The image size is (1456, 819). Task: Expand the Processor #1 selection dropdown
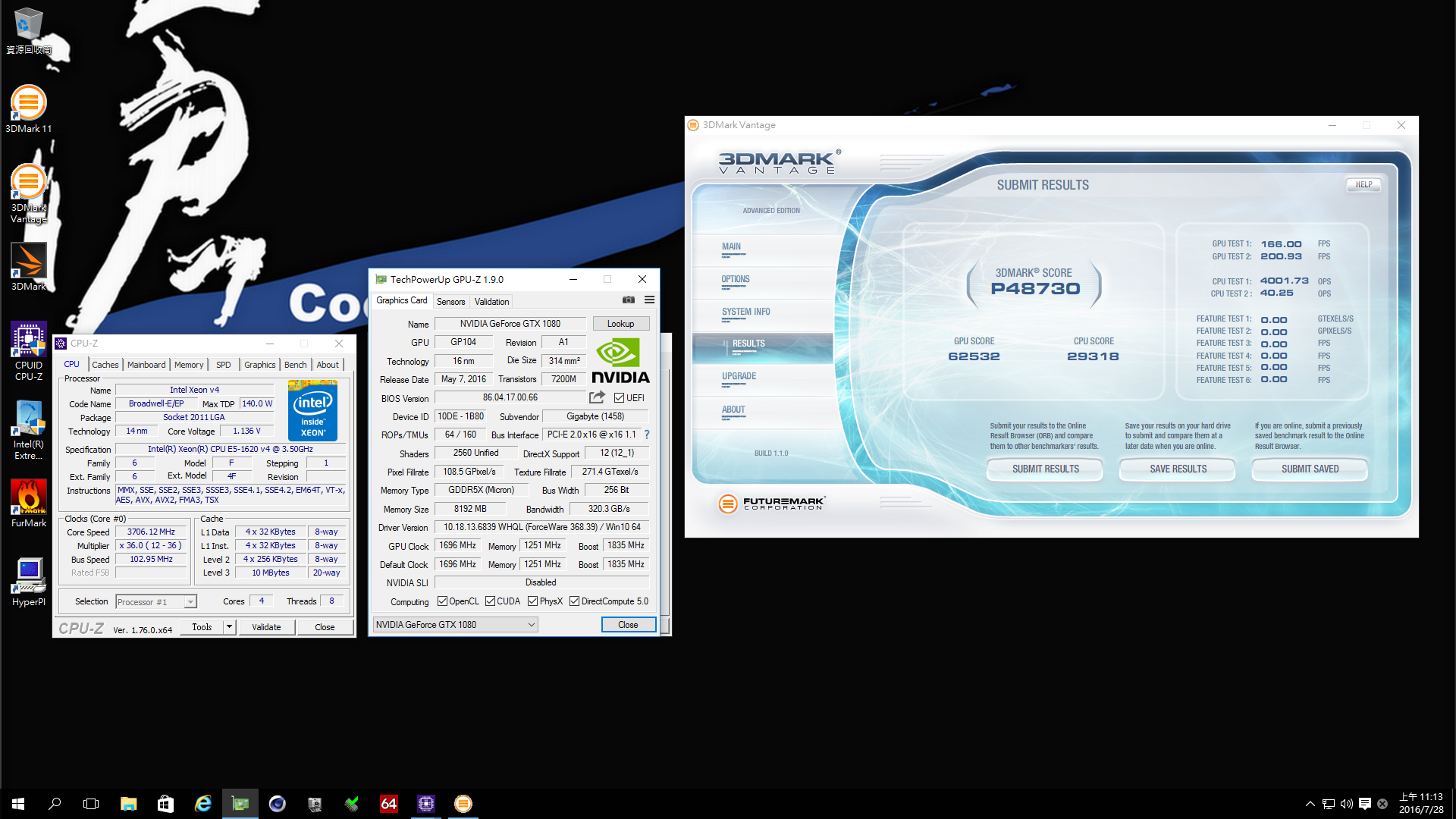(x=190, y=602)
